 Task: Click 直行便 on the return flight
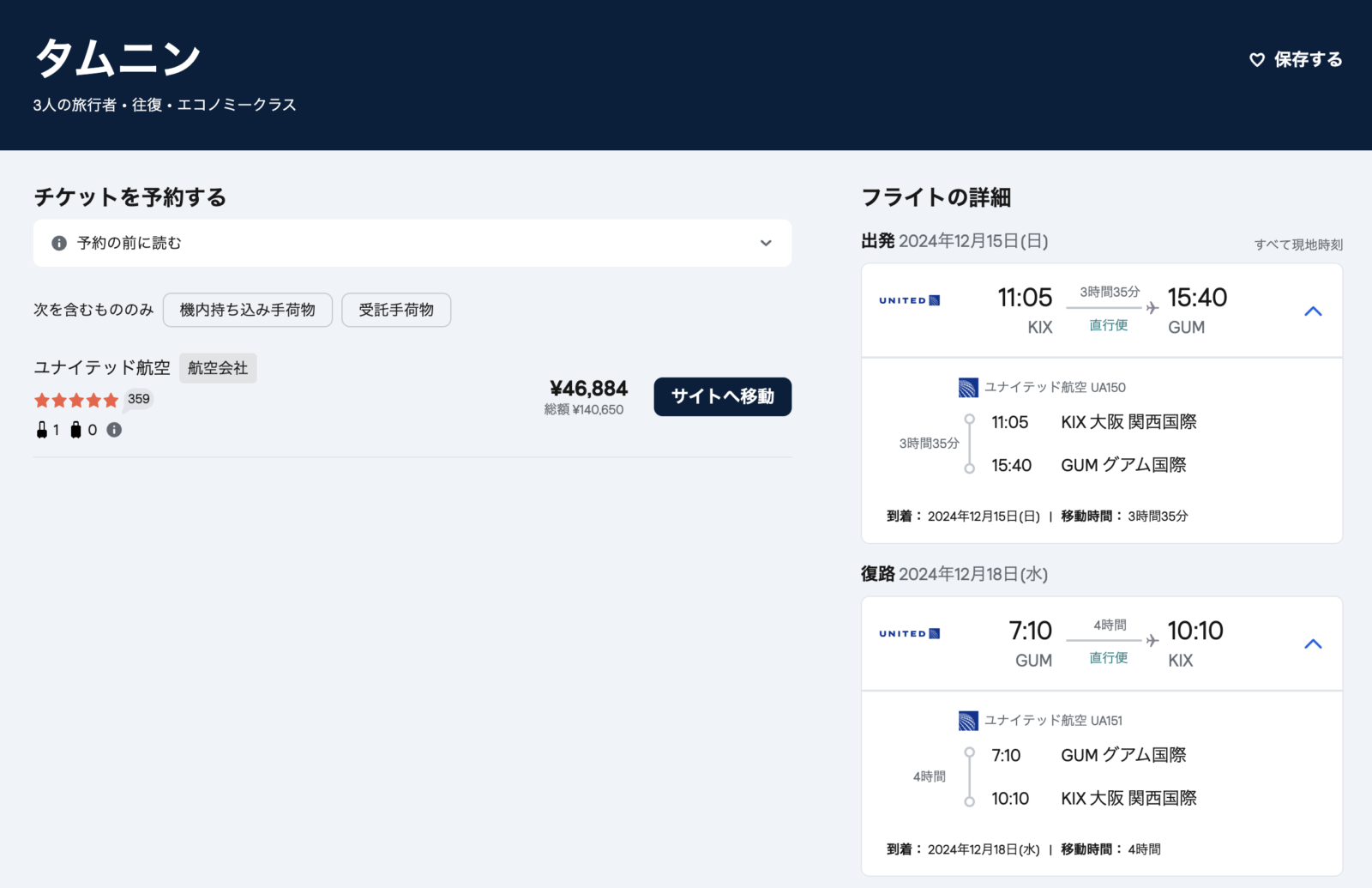click(1109, 658)
